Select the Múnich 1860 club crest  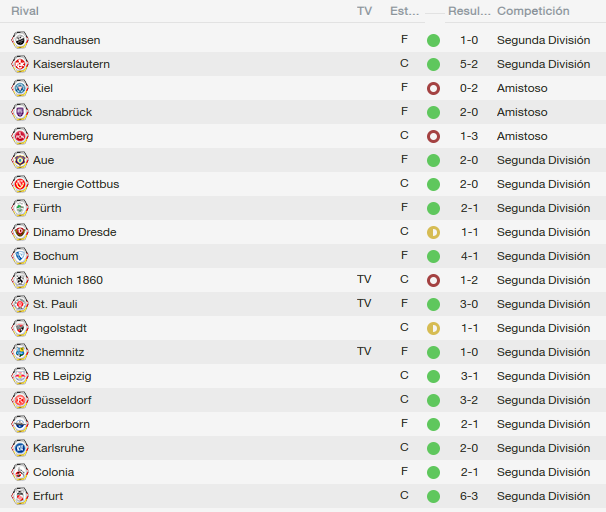(x=20, y=280)
